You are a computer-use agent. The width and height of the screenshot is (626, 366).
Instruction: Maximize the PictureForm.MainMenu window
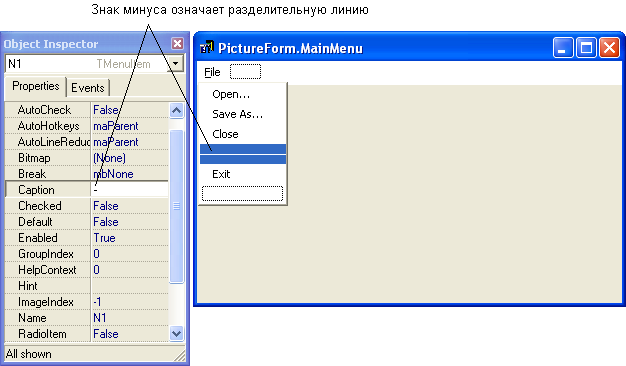tap(586, 48)
